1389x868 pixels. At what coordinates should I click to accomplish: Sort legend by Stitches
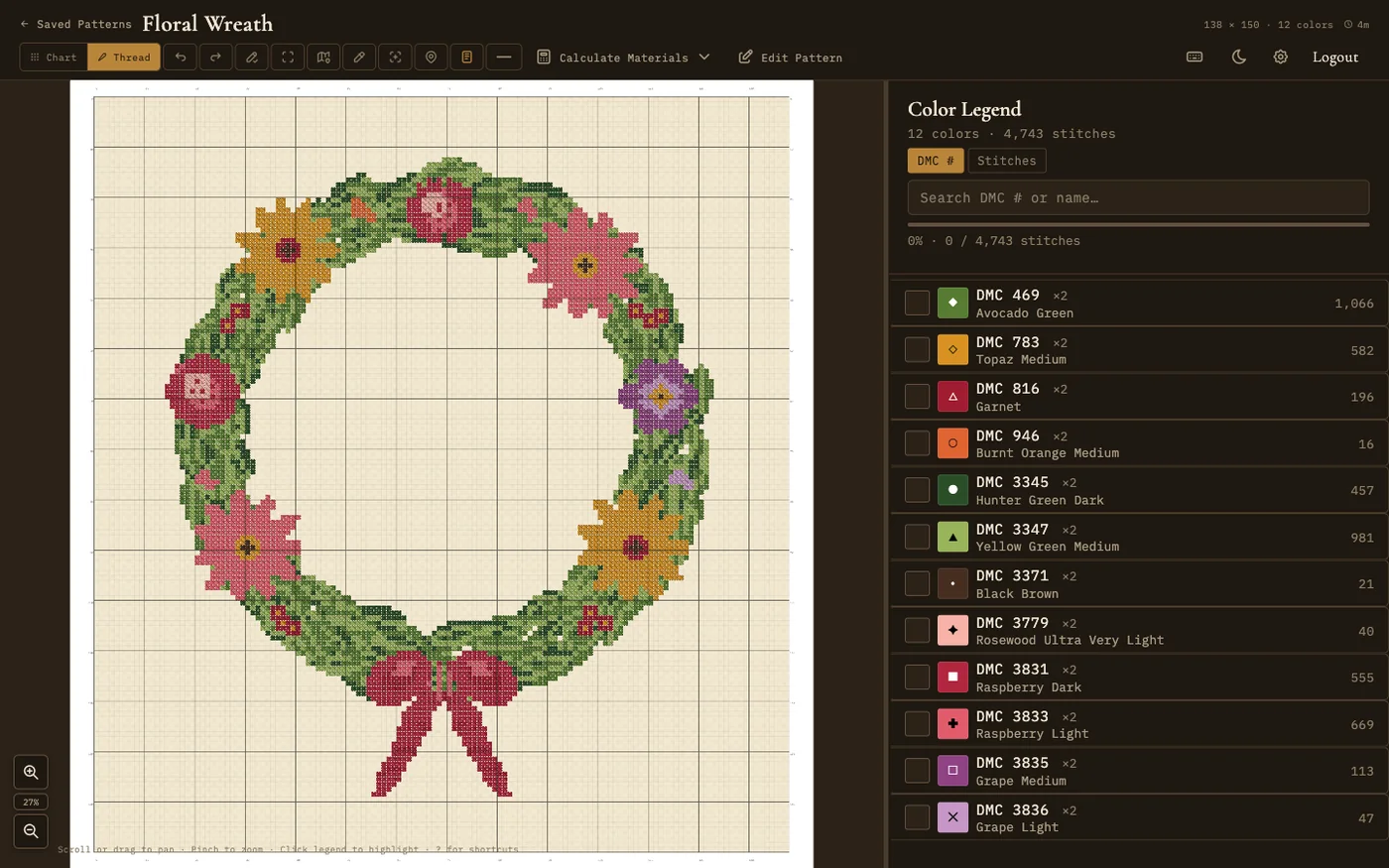tap(1006, 161)
